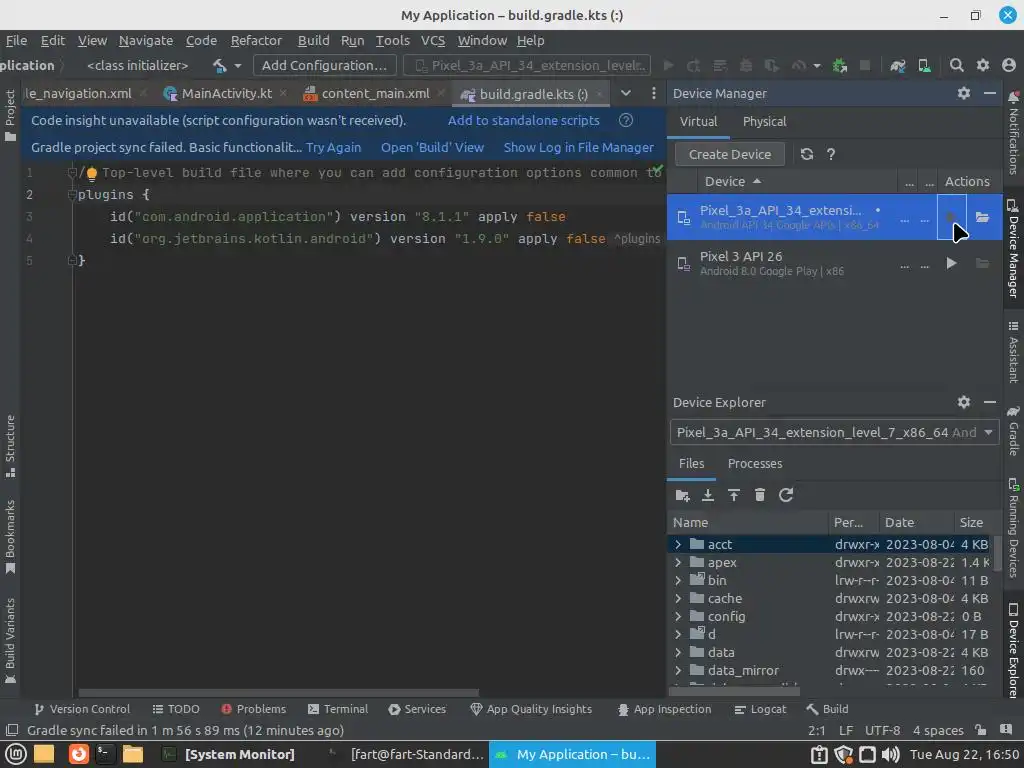Click Open 'Build' View link
The image size is (1024, 768).
432,148
